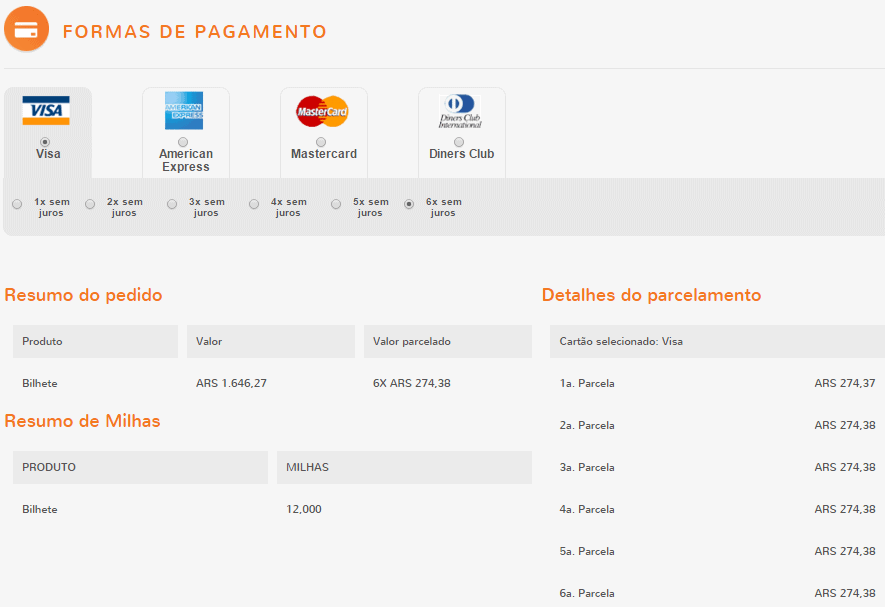Choose 4x sem juros installment option

pos(255,204)
